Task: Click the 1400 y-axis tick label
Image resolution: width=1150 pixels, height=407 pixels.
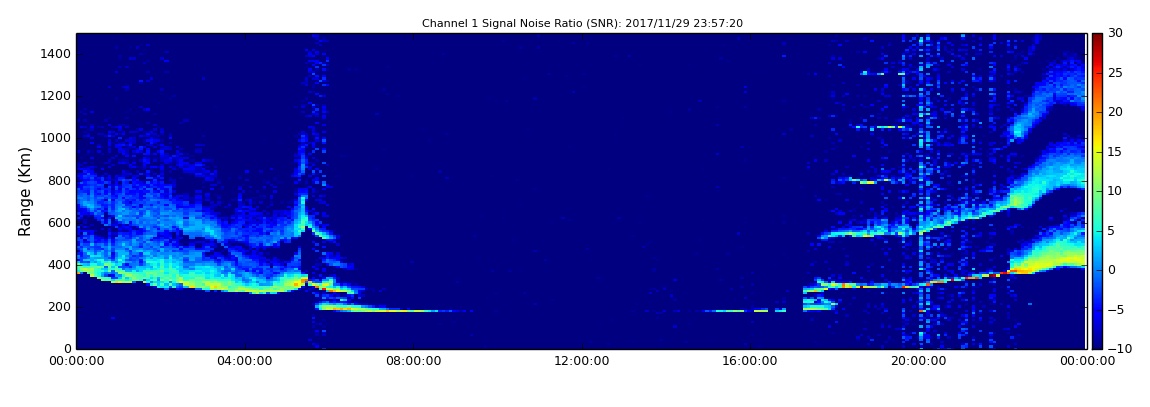Action: (55, 54)
